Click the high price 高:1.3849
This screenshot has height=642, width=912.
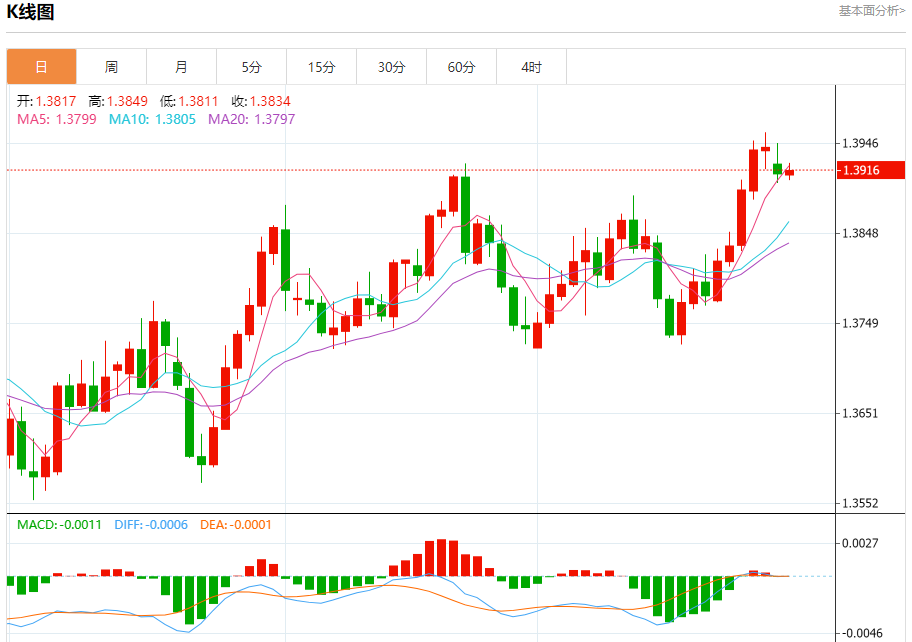pos(118,101)
